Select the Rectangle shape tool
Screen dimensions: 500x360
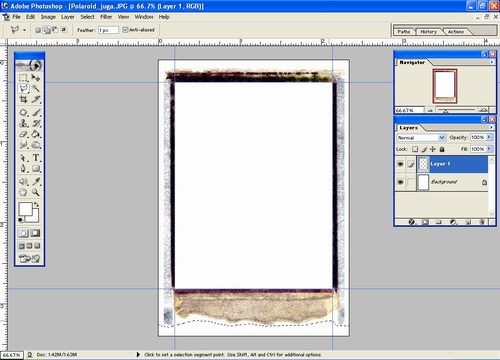pos(36,168)
